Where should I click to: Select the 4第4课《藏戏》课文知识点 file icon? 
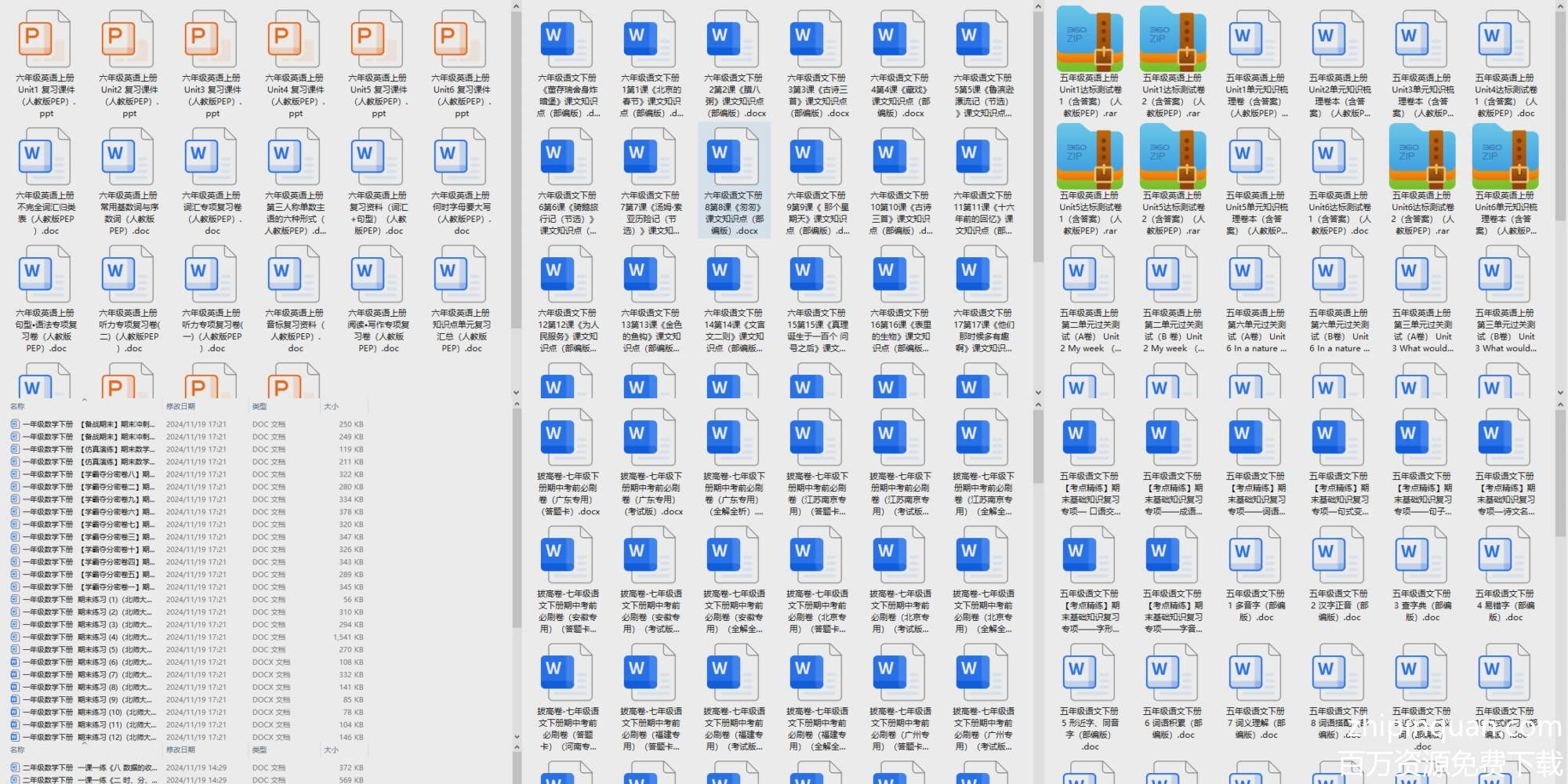point(900,38)
